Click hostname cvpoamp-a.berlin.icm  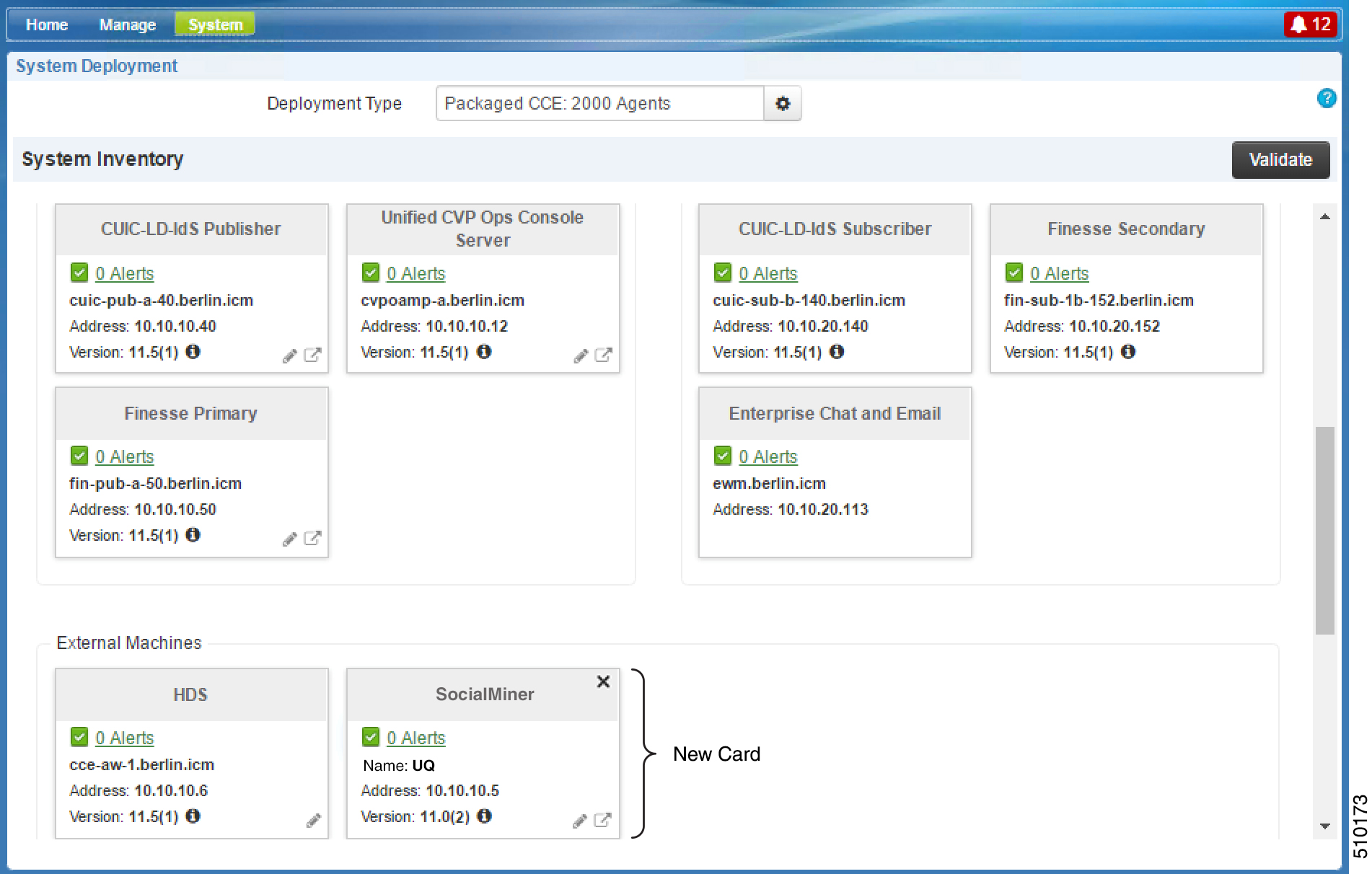(442, 301)
